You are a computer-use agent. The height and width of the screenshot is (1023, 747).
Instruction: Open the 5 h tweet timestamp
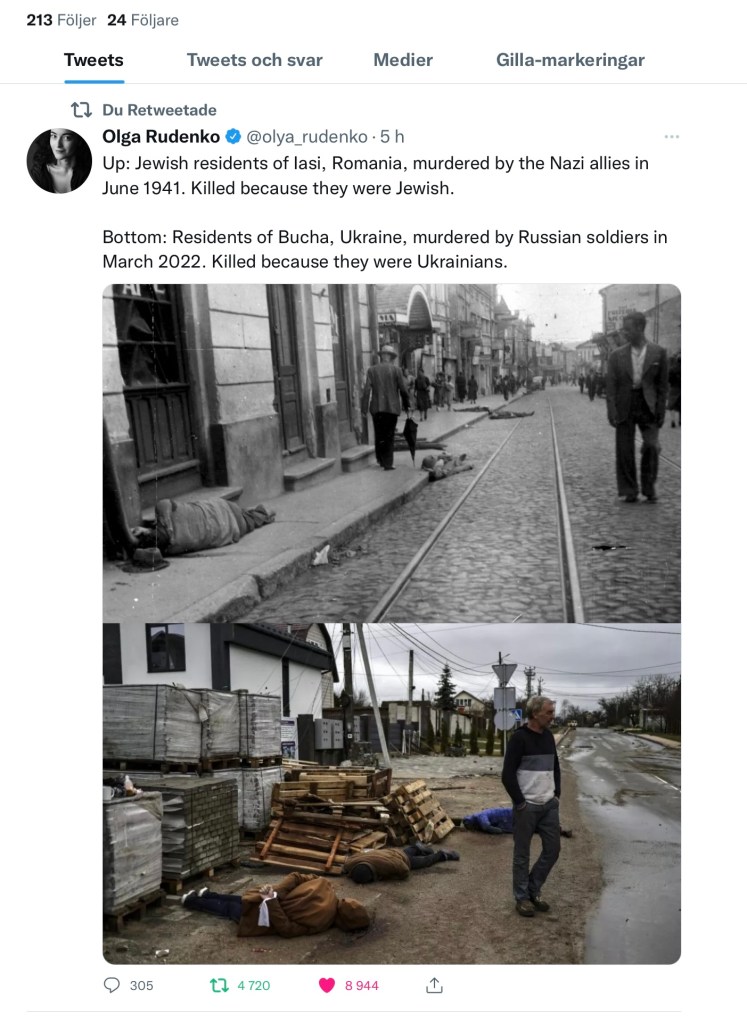pos(392,136)
